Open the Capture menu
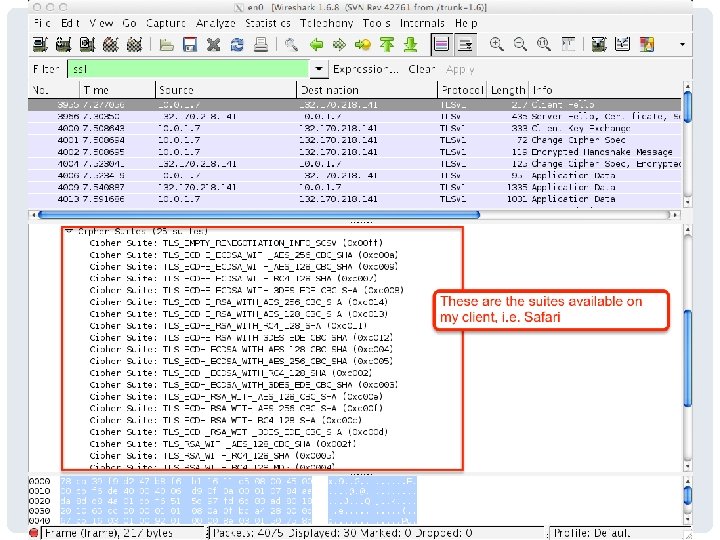The width and height of the screenshot is (720, 540). tap(166, 23)
